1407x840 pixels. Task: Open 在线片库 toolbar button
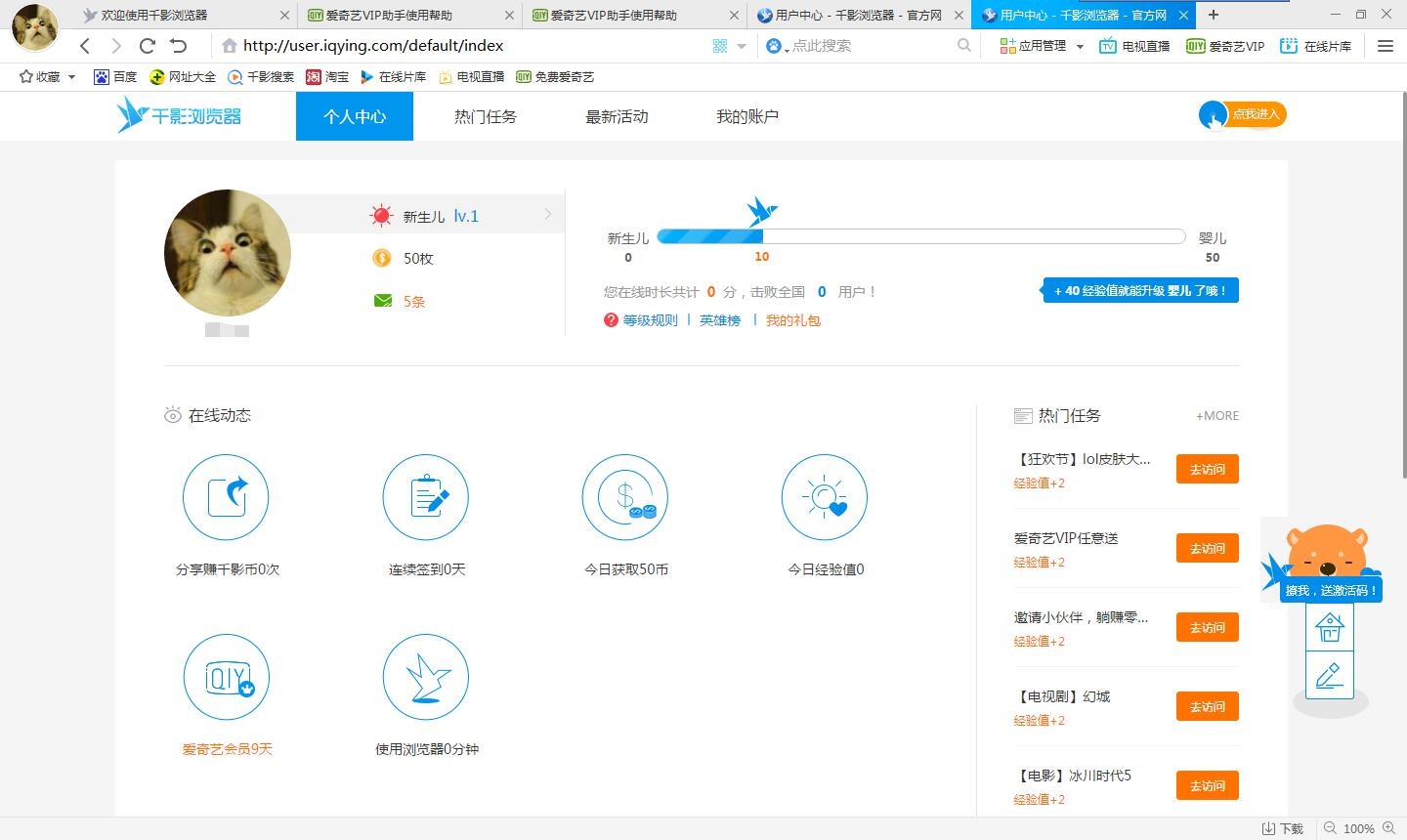click(x=1316, y=46)
